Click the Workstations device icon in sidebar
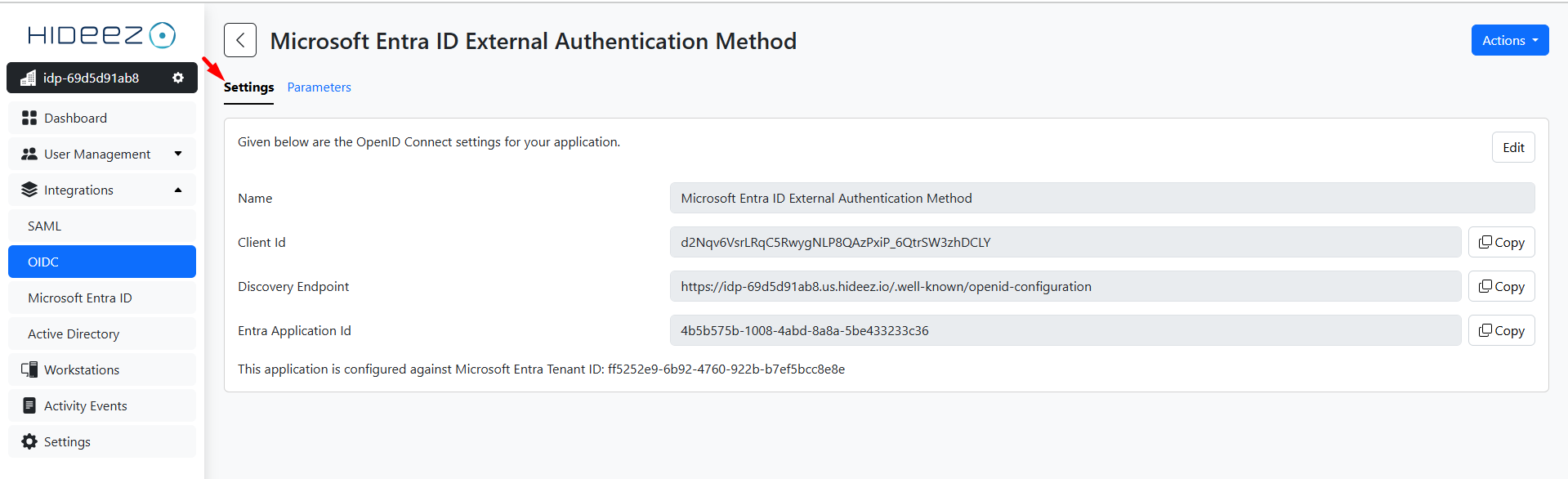This screenshot has height=479, width=1568. coord(29,369)
